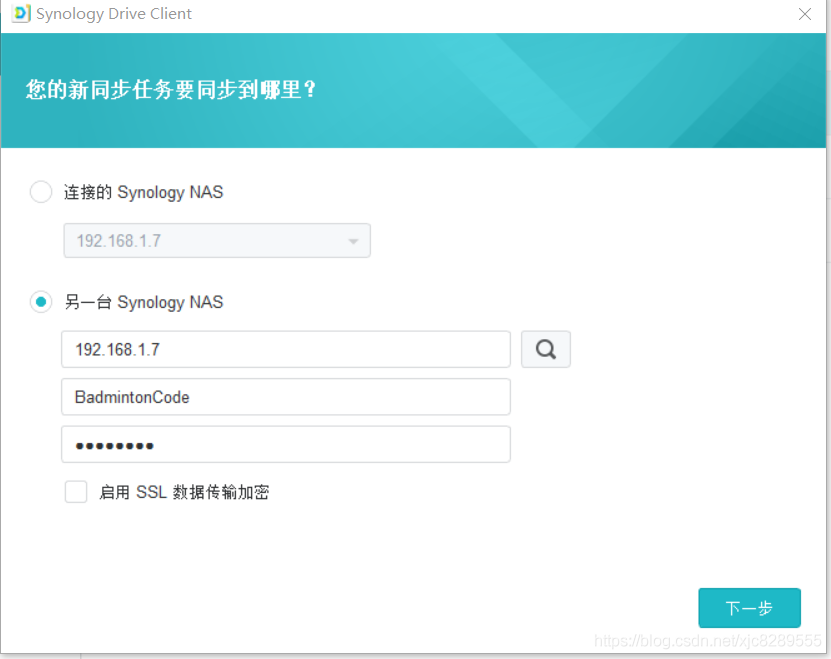Screen dimensions: 831x659
Task: Click the search NAS magnifier icon
Action: [545, 349]
